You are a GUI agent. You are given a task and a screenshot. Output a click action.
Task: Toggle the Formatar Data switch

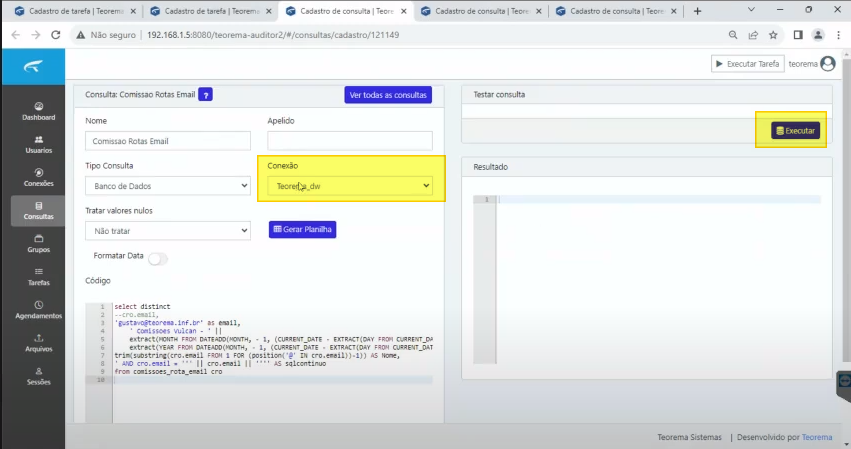click(x=158, y=259)
